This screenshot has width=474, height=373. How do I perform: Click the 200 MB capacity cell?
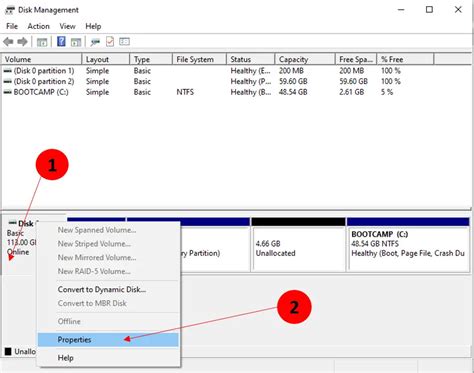coord(291,71)
